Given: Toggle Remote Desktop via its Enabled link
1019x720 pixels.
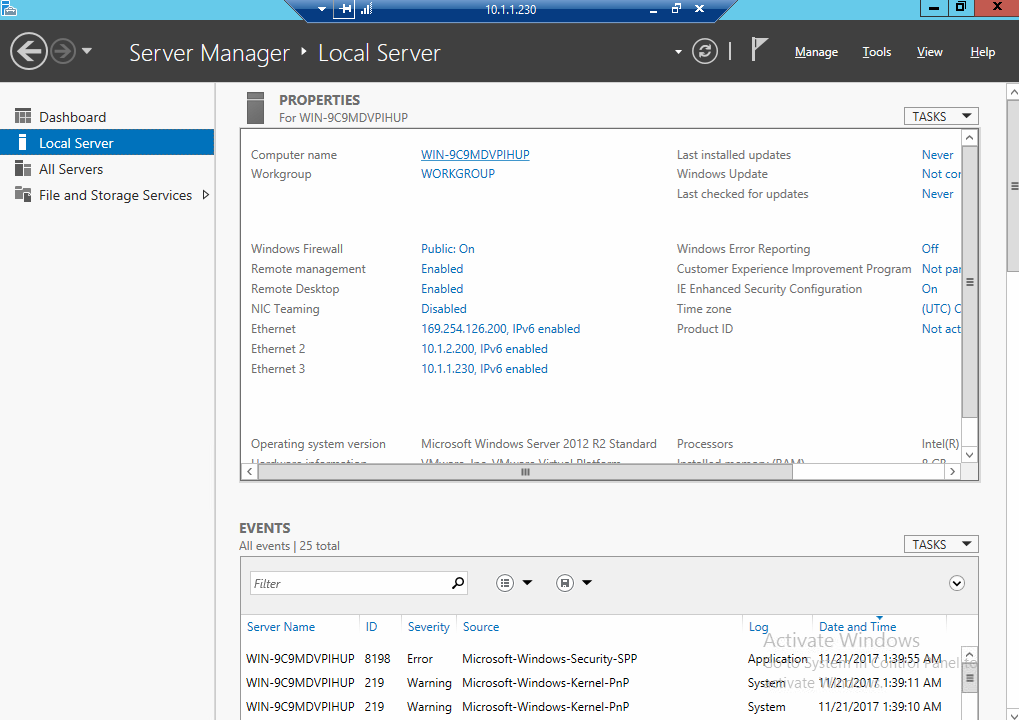Looking at the screenshot, I should (x=441, y=288).
